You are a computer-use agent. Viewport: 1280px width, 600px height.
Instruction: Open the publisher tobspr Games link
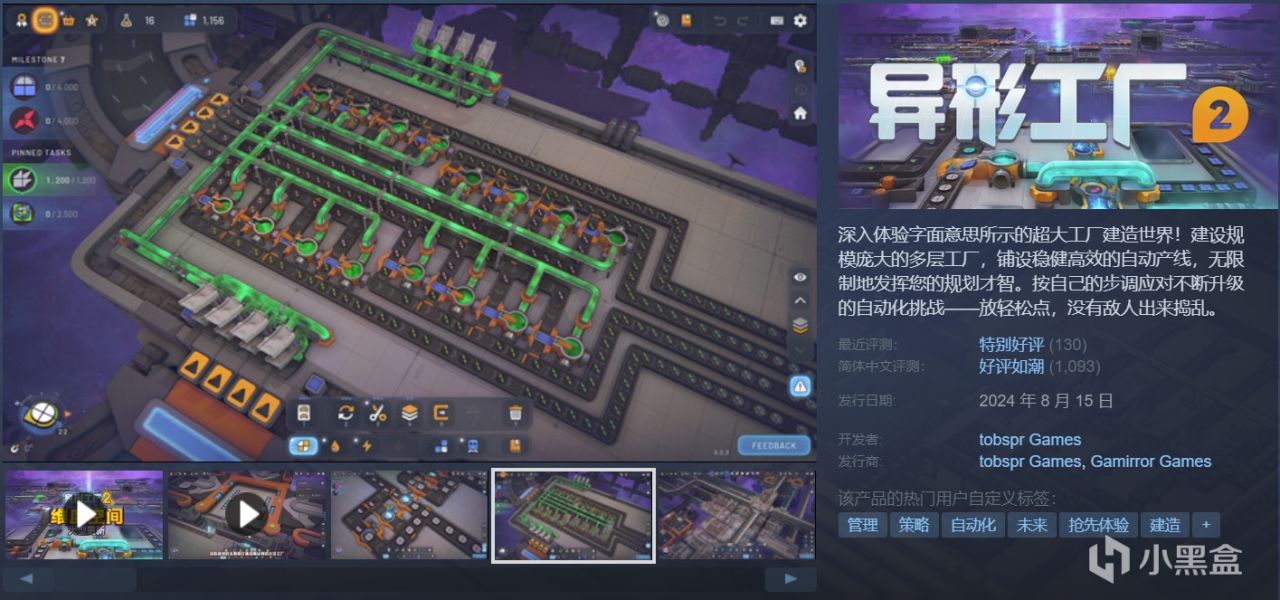[x=1030, y=461]
